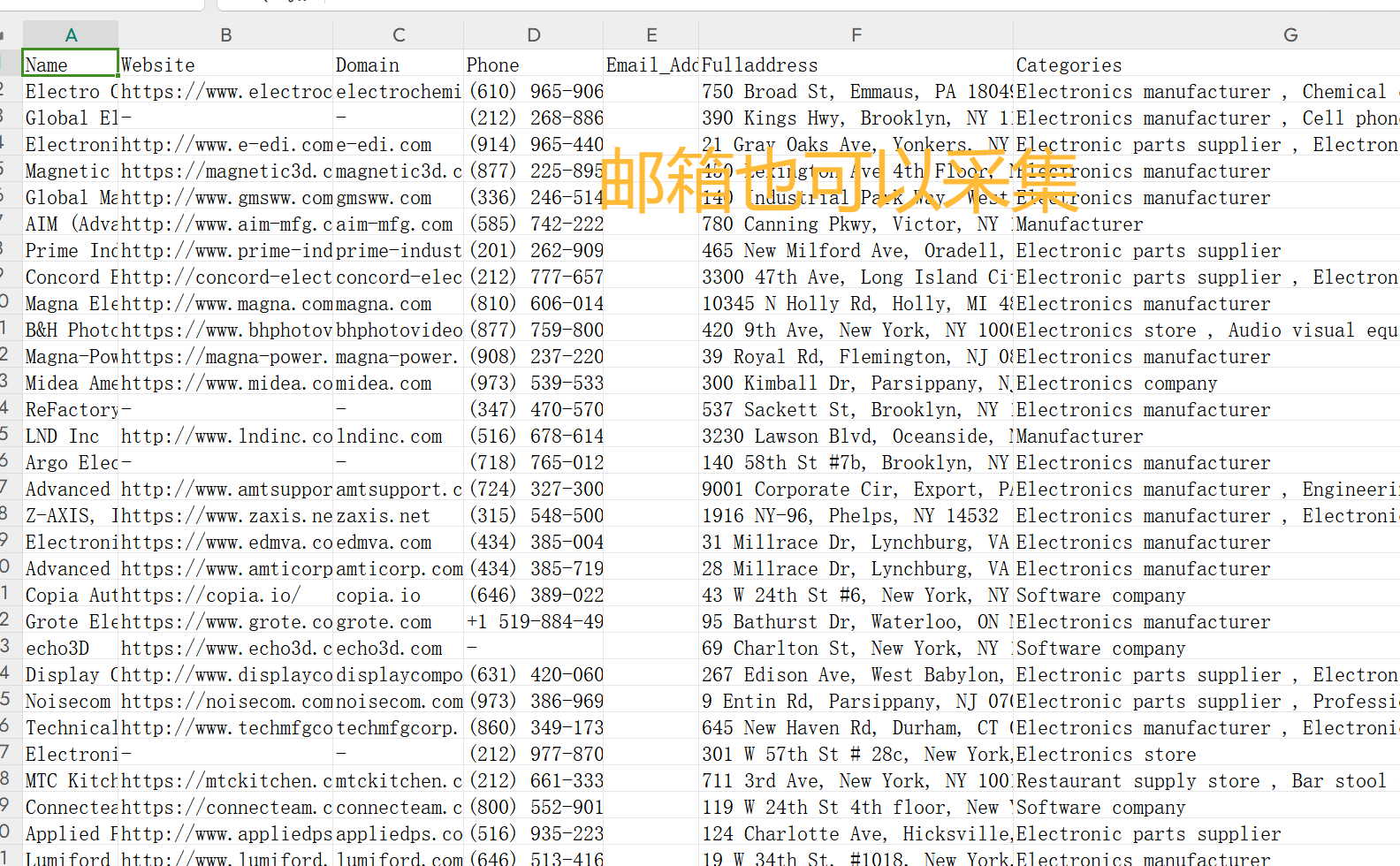Select the "LND Inc" name cell
1400x866 pixels.
(x=71, y=436)
